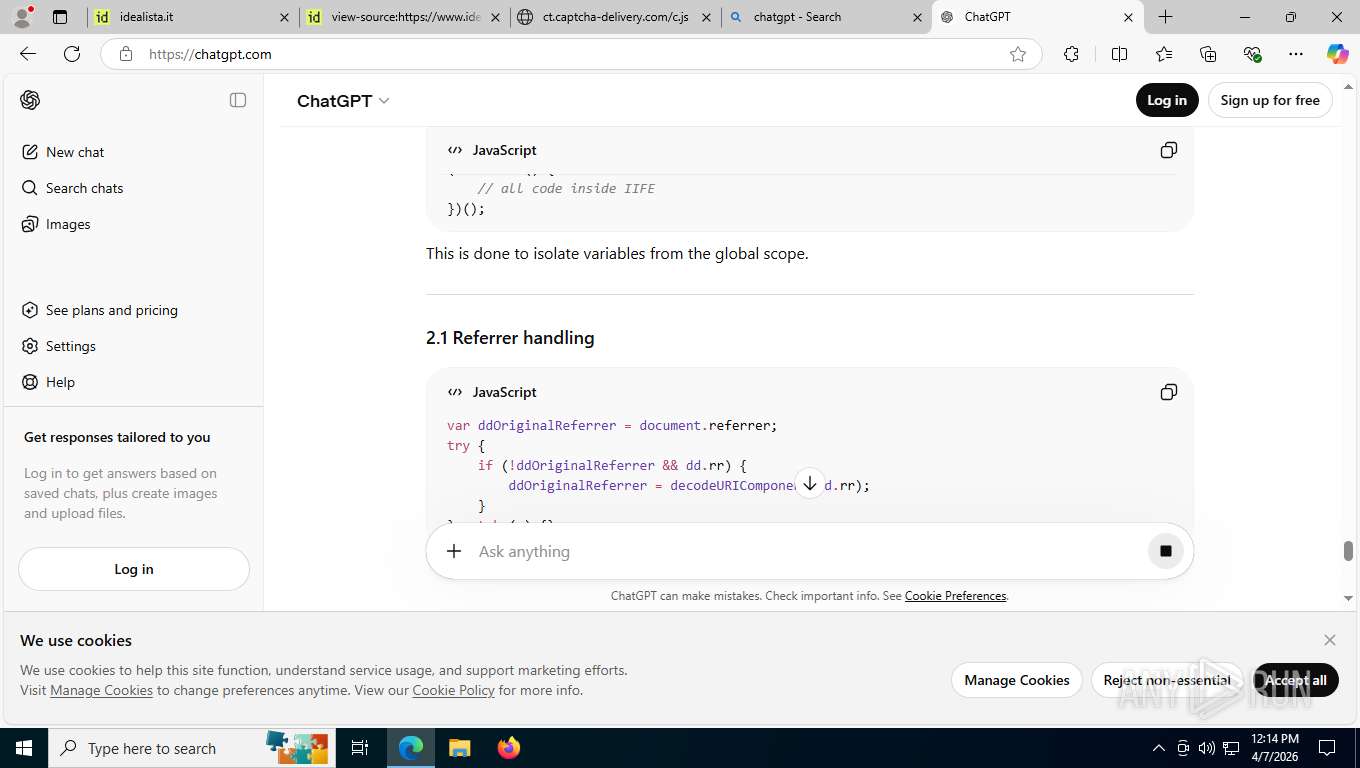Add this page to favorites star
1360x768 pixels.
(x=1018, y=54)
